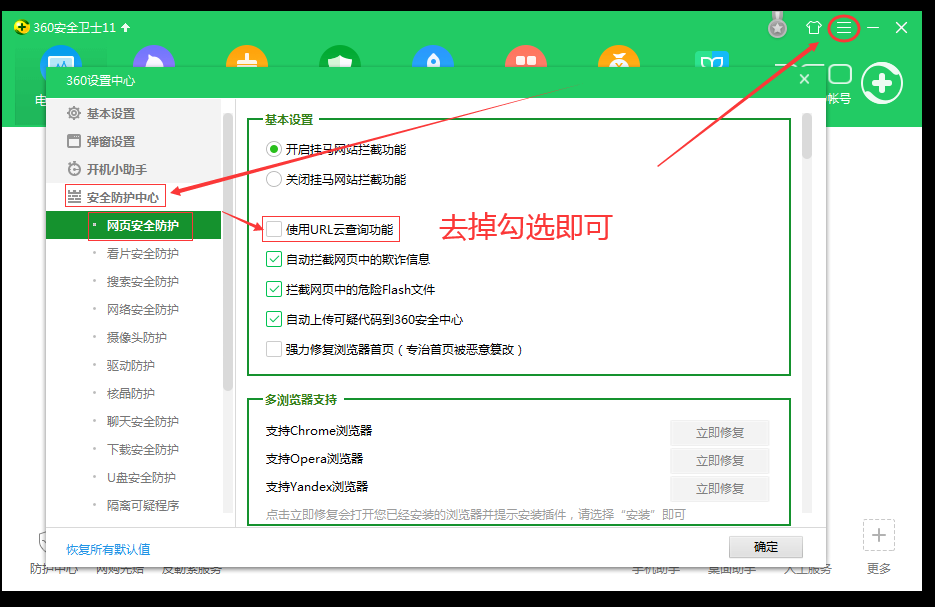
Task: Toggle 使用URL云查询功能 checkbox
Action: 274,229
